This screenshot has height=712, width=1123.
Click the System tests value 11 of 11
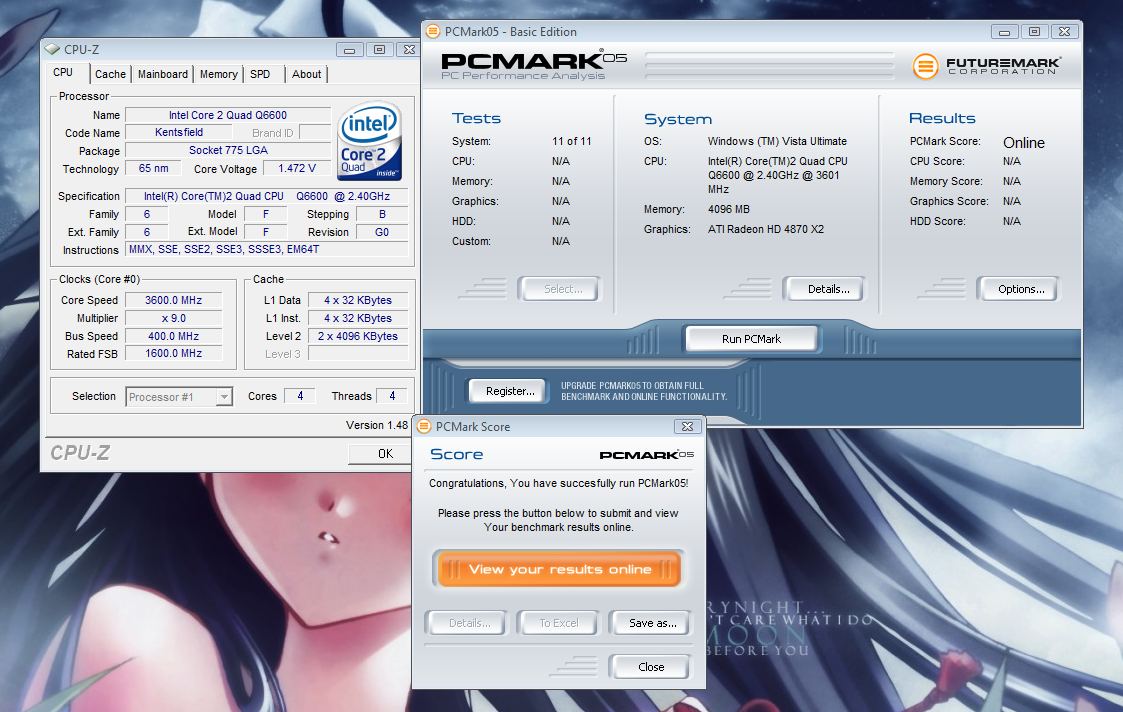click(572, 141)
